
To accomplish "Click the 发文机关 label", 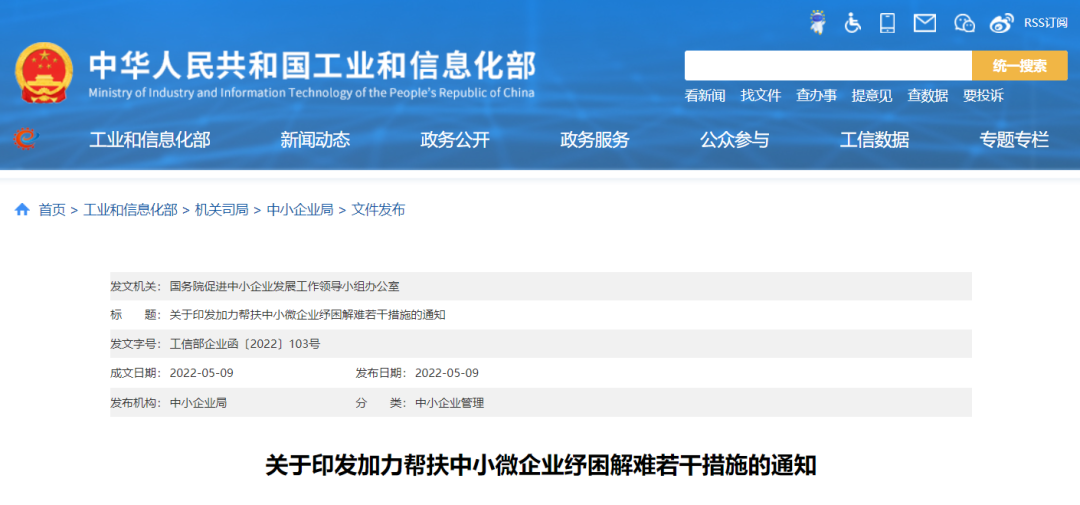I will coord(134,286).
